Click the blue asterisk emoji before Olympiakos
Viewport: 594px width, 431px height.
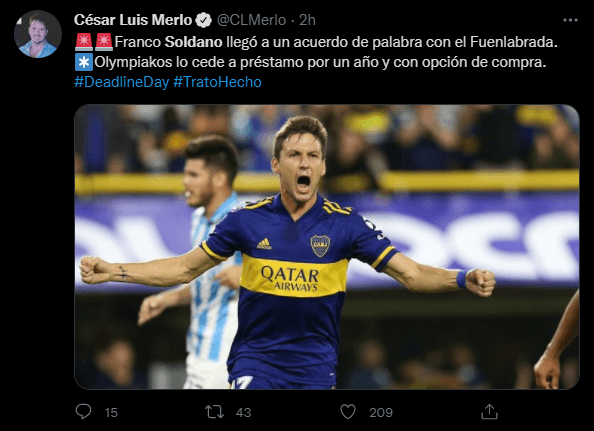point(84,62)
